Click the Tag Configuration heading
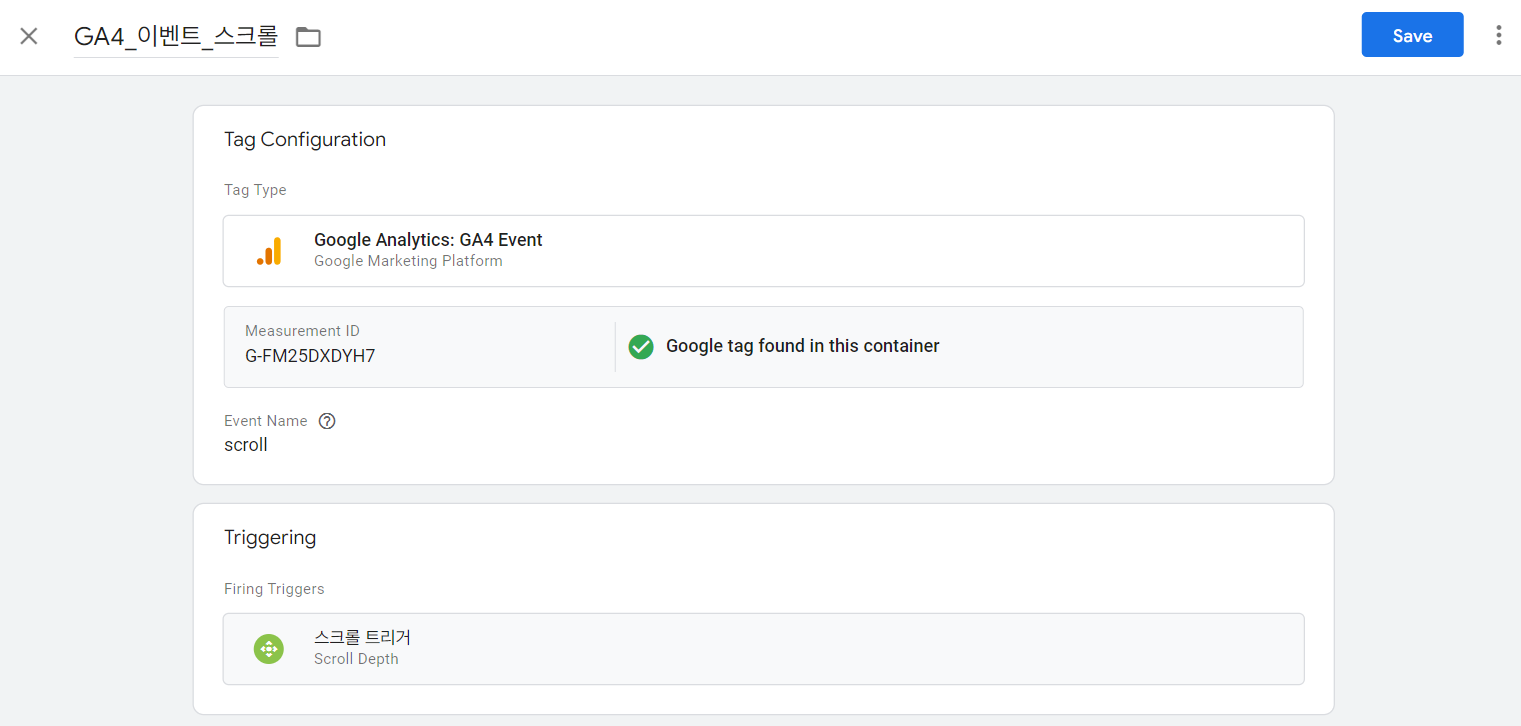Viewport: 1521px width, 726px height. point(305,139)
